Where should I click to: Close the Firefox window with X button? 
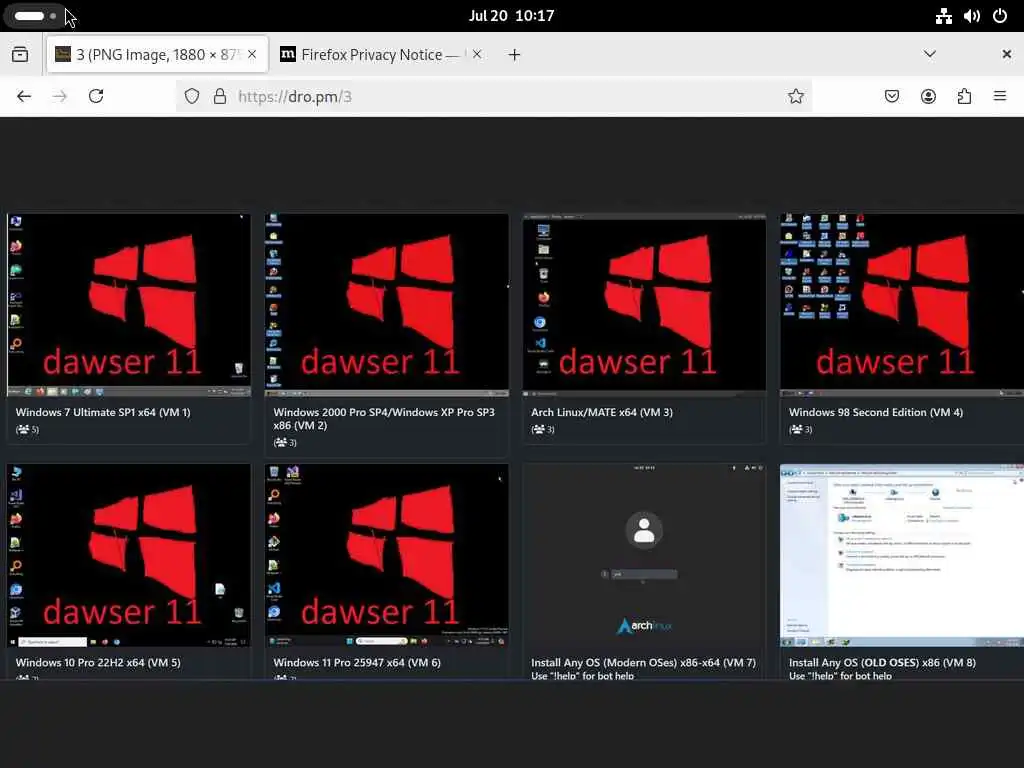[1006, 54]
